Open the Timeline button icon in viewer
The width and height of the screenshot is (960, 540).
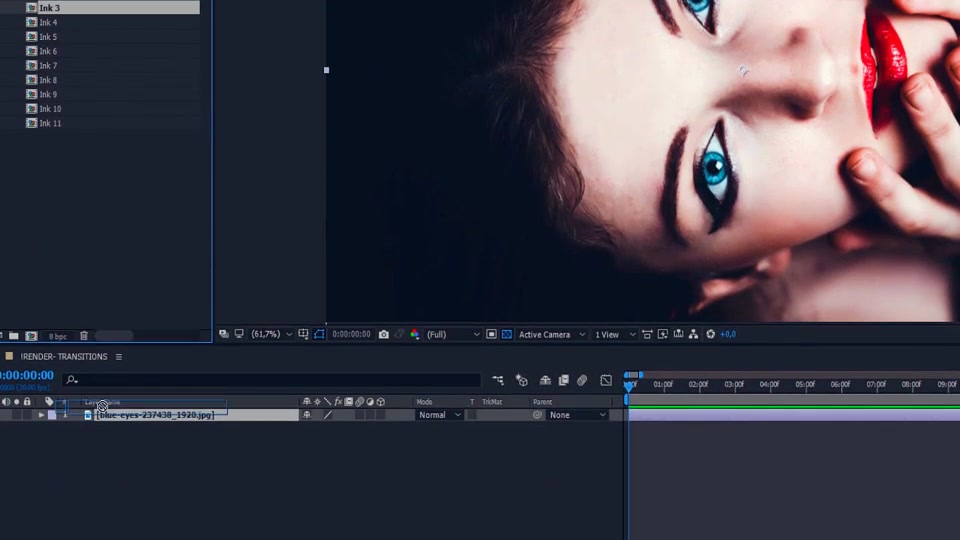pyautogui.click(x=678, y=334)
